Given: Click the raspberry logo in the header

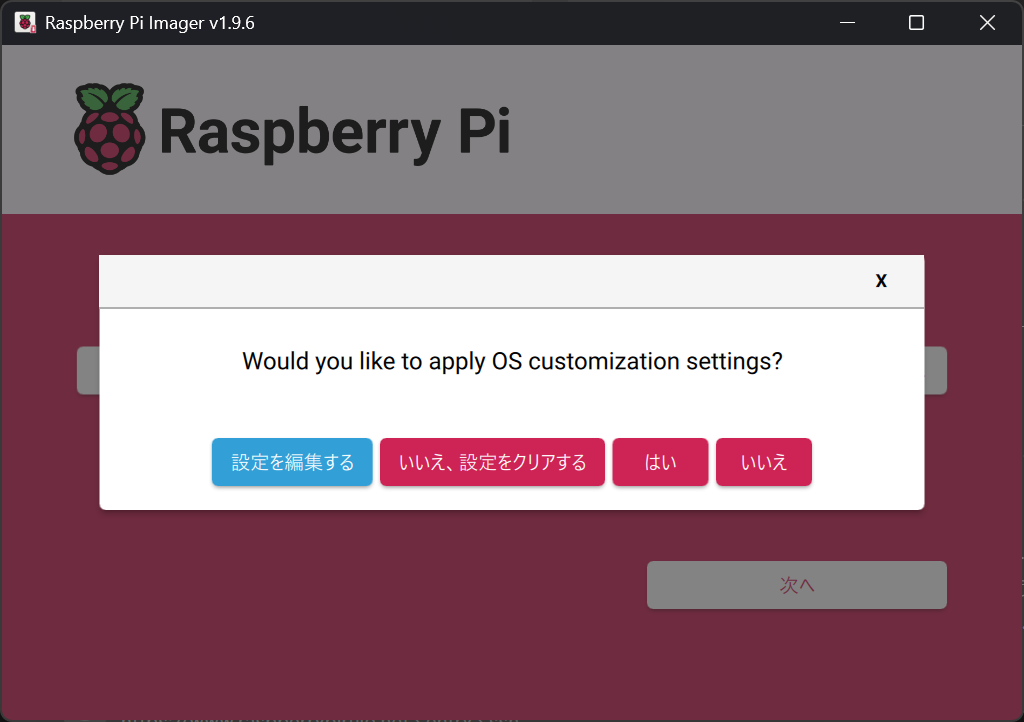Looking at the screenshot, I should click(109, 128).
